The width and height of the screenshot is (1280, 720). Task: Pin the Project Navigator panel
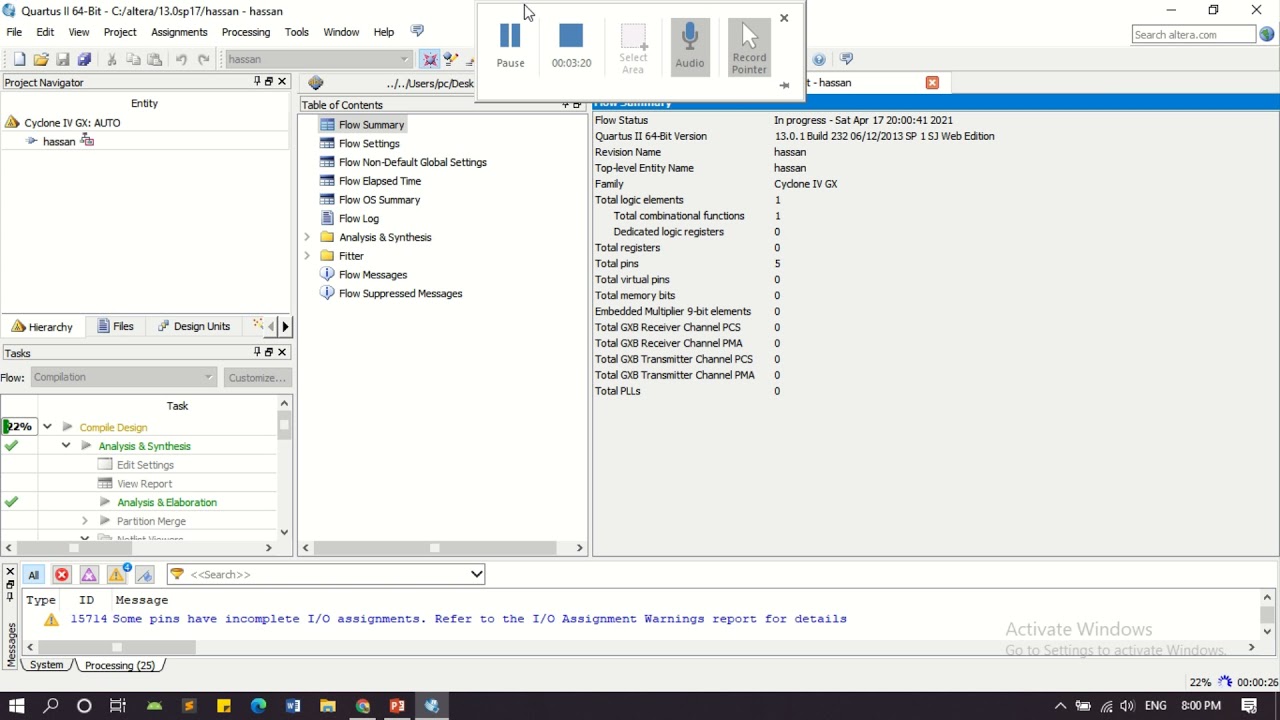coord(257,82)
